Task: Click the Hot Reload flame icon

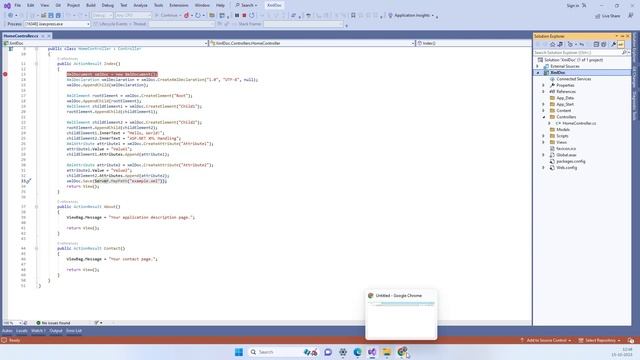Action: pos(187,15)
